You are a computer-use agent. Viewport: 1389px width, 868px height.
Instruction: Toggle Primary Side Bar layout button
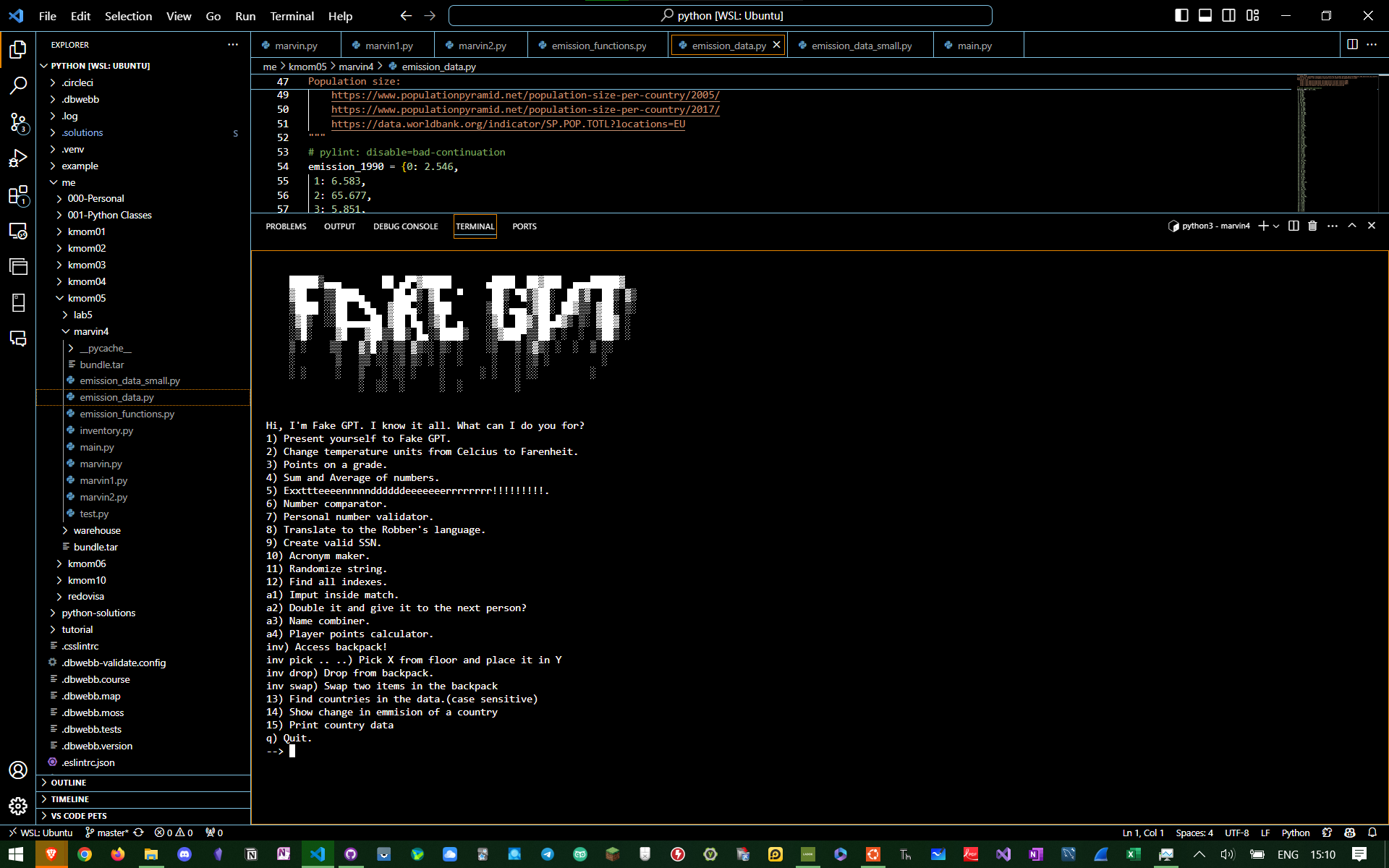(x=1181, y=15)
